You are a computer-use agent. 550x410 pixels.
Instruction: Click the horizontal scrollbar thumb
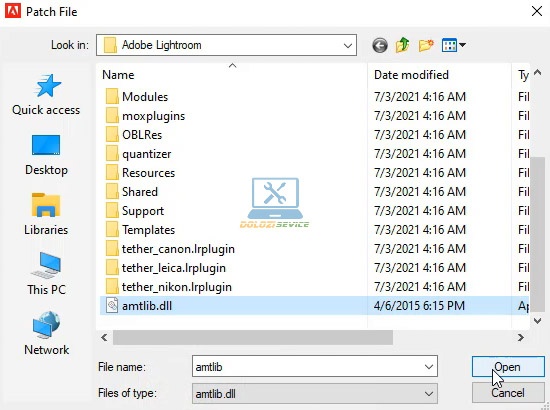pyautogui.click(x=253, y=337)
